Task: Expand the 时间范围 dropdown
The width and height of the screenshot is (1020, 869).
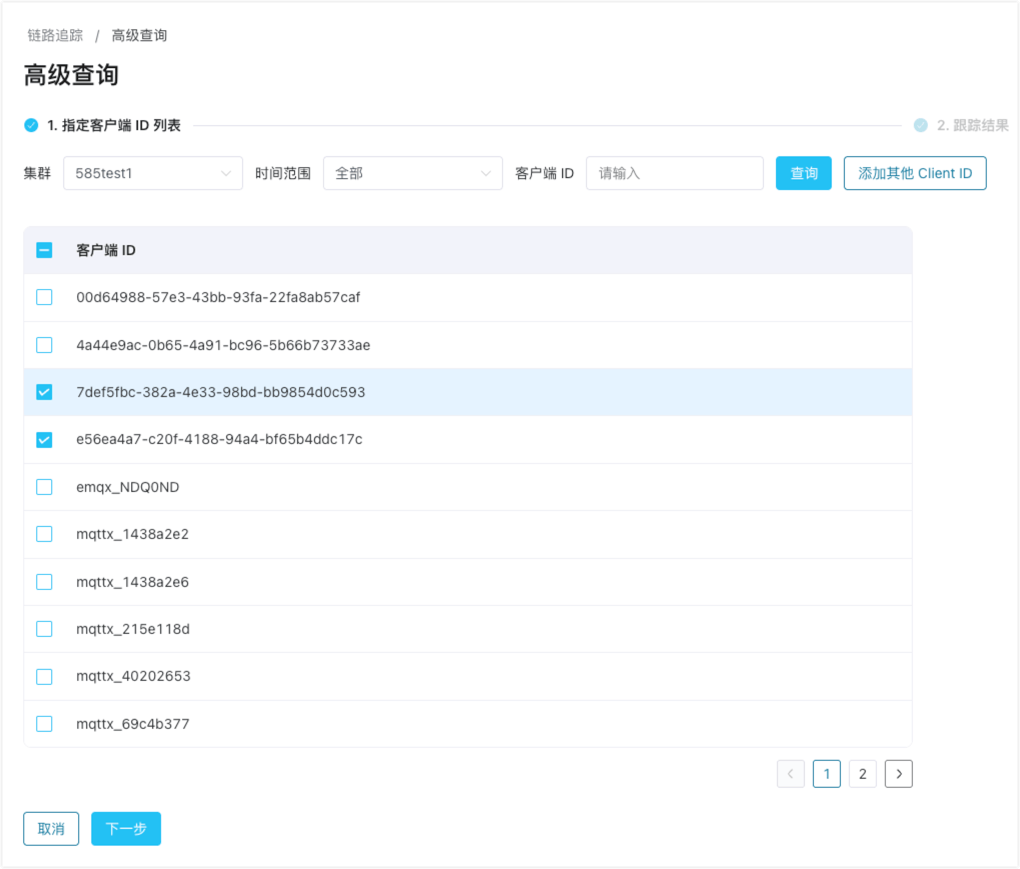Action: 412,173
